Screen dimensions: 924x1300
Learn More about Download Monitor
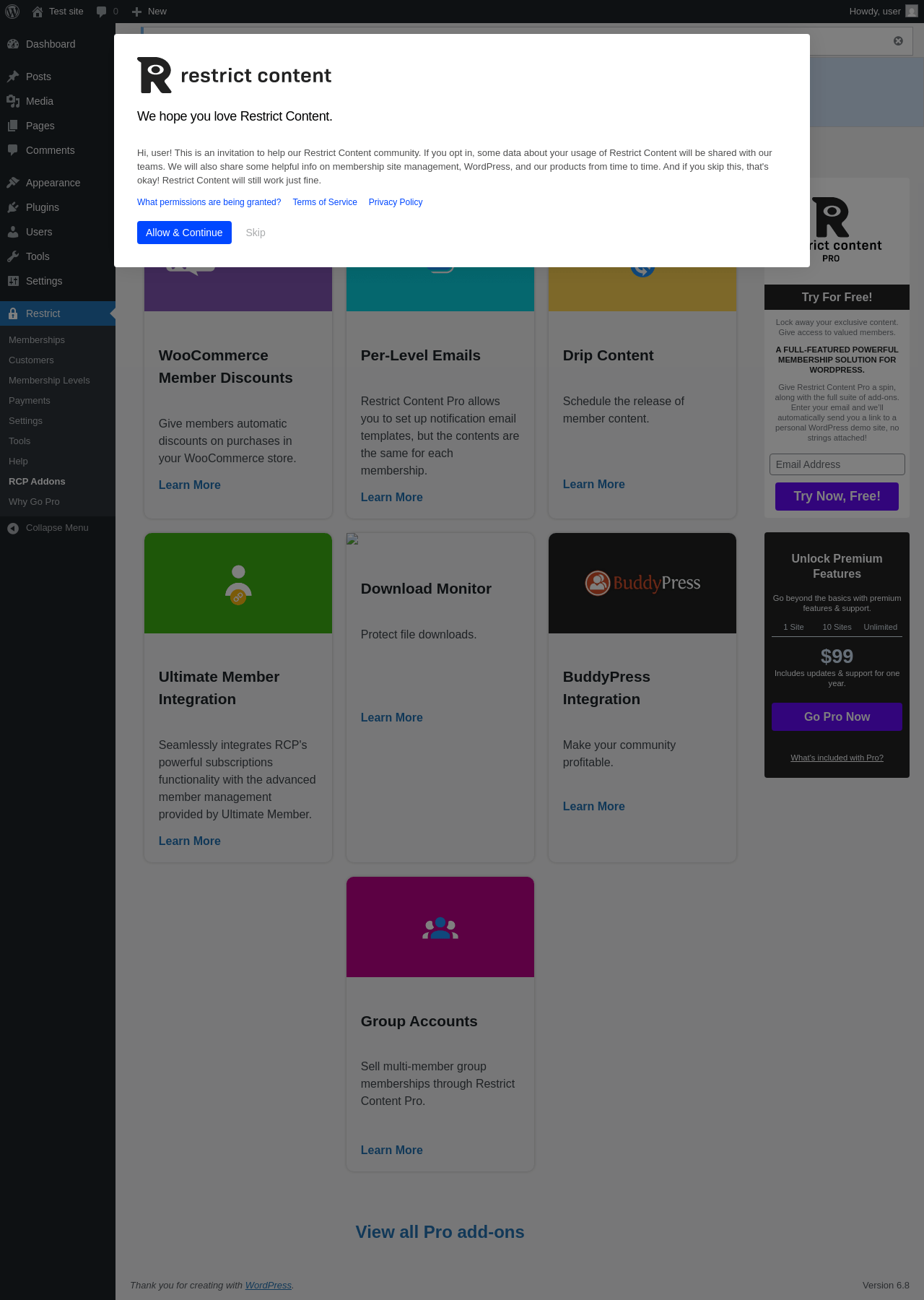[392, 718]
